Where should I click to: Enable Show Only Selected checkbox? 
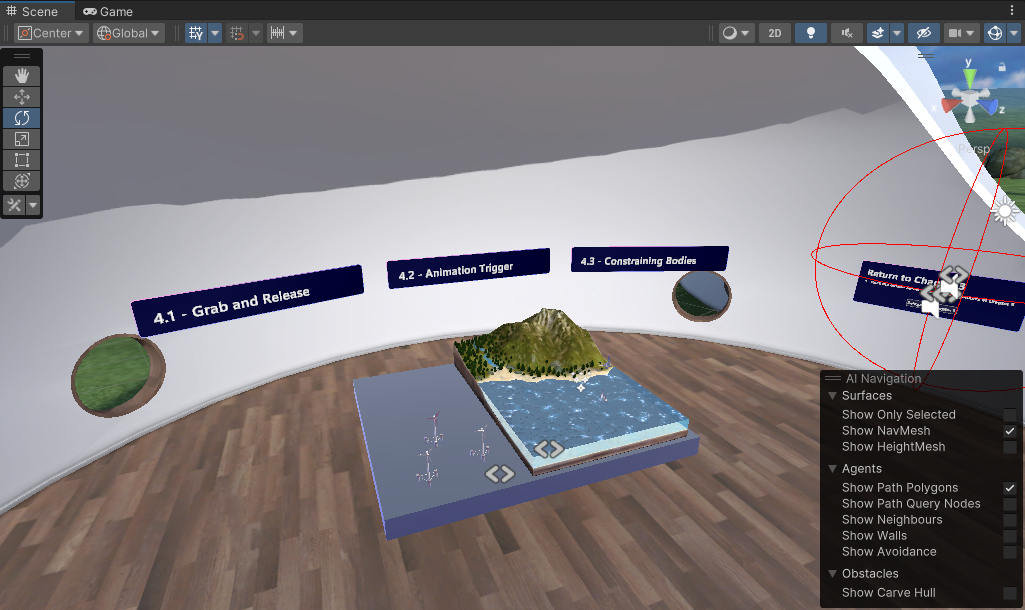coord(1009,415)
